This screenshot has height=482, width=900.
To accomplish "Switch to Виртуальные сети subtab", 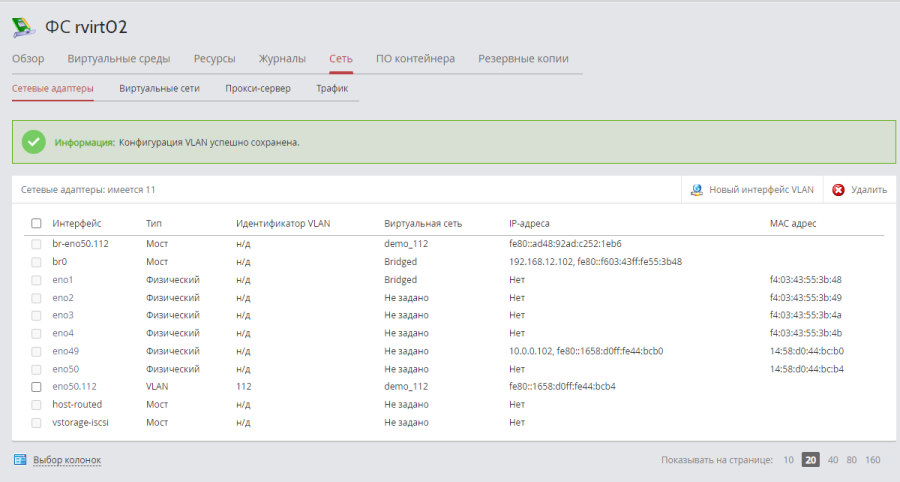I will coord(159,89).
